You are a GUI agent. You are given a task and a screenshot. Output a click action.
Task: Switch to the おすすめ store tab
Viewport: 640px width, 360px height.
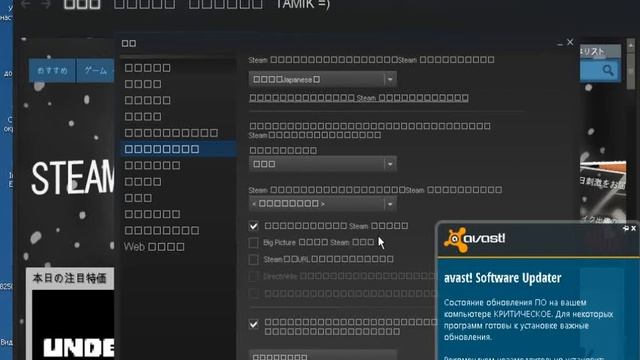click(52, 71)
